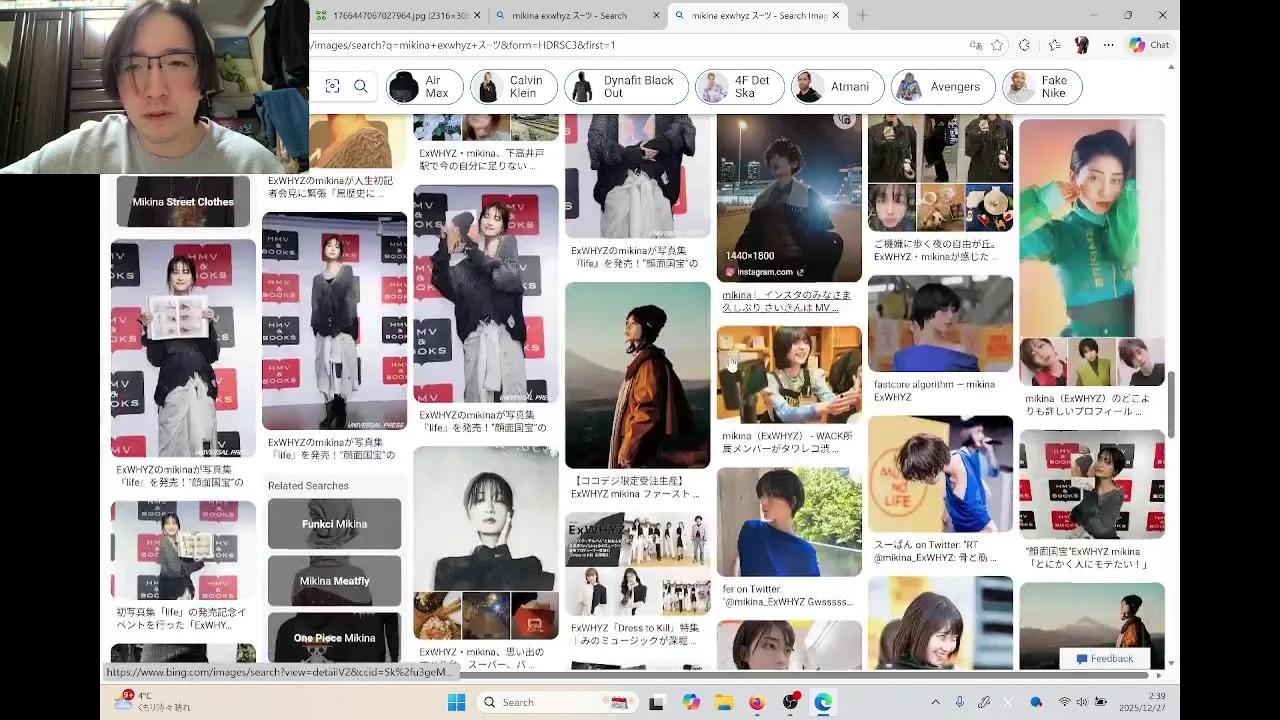Open visual search camera icon

click(332, 87)
